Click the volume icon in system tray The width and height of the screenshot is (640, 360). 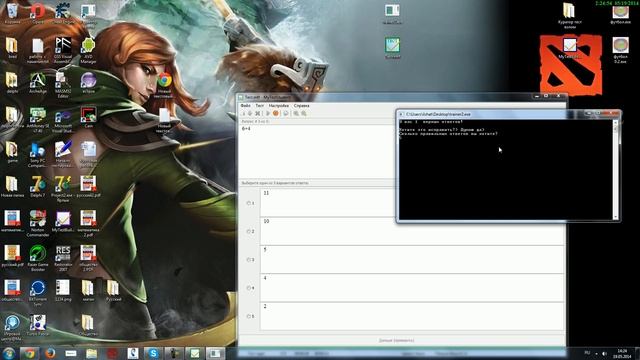click(x=604, y=353)
